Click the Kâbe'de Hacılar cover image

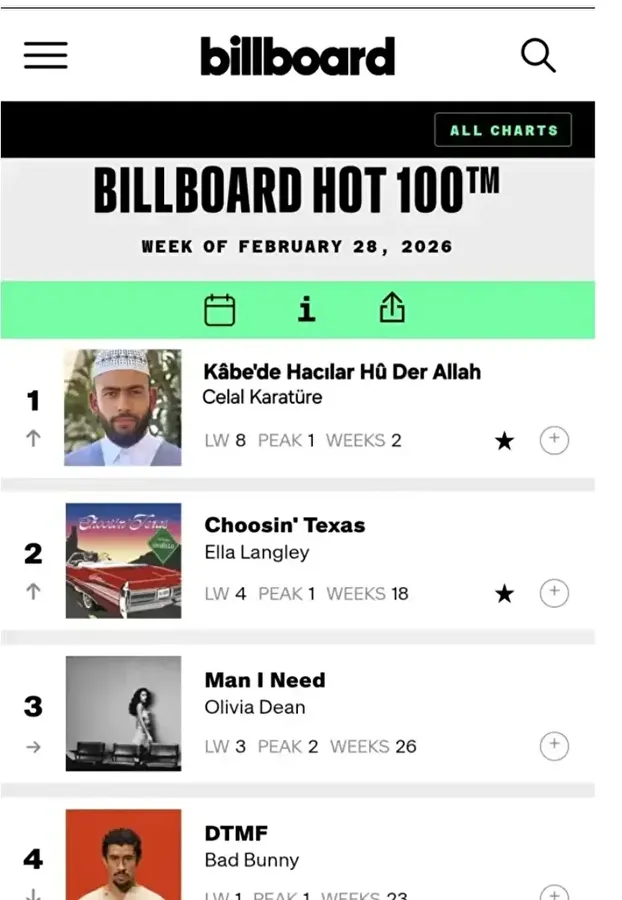(x=123, y=408)
